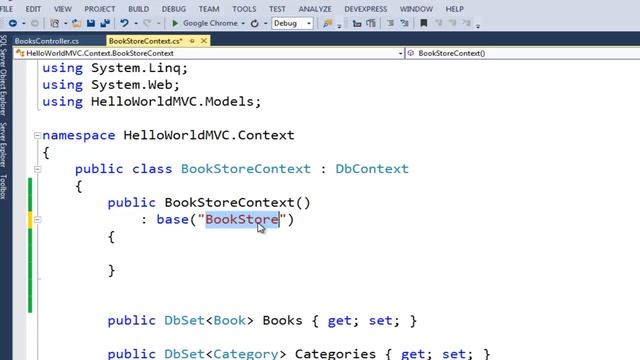This screenshot has width=640, height=360.
Task: Collapse the constructor outlining block
Action: [x=37, y=220]
